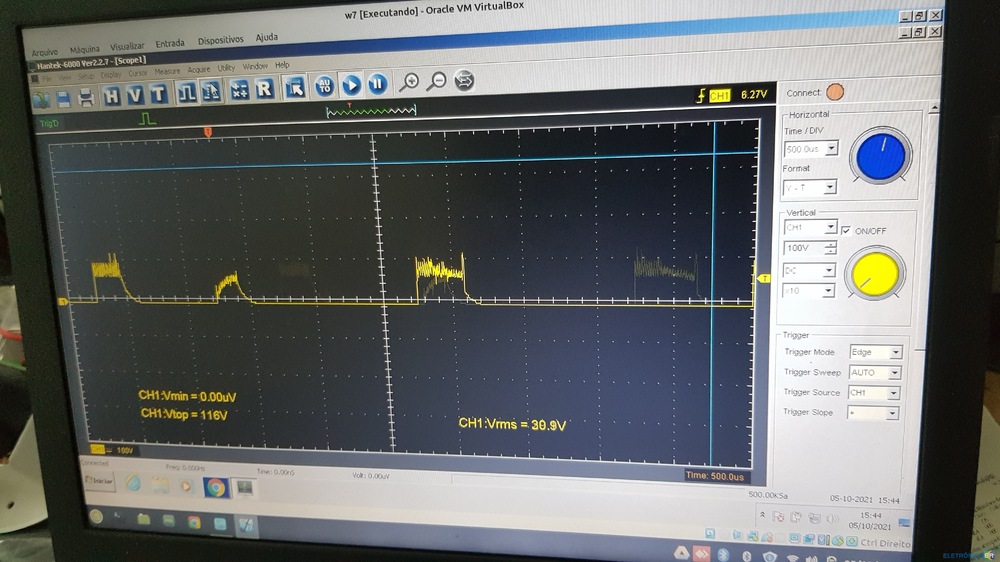Expand Trigger Source dropdown showing CH1

click(893, 393)
